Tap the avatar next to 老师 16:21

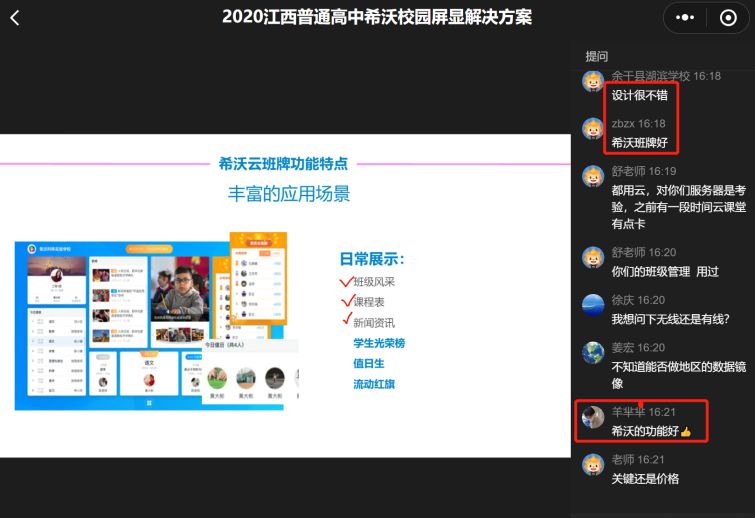pyautogui.click(x=593, y=464)
